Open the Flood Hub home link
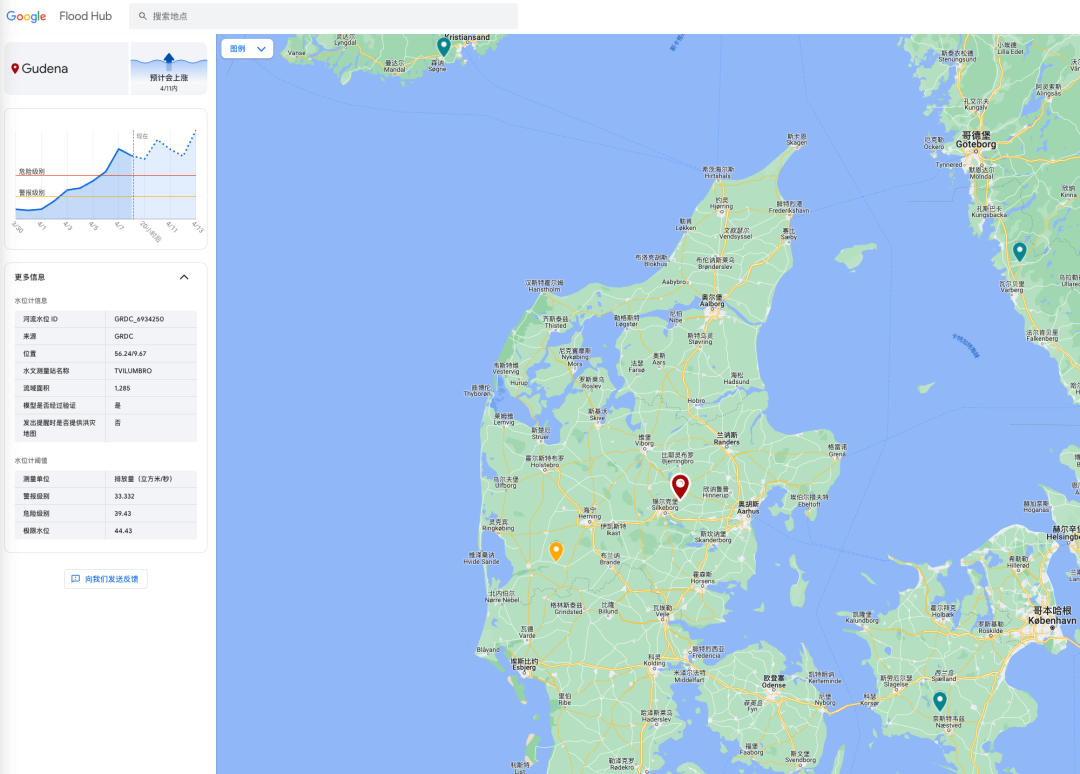1080x774 pixels. pyautogui.click(x=85, y=16)
